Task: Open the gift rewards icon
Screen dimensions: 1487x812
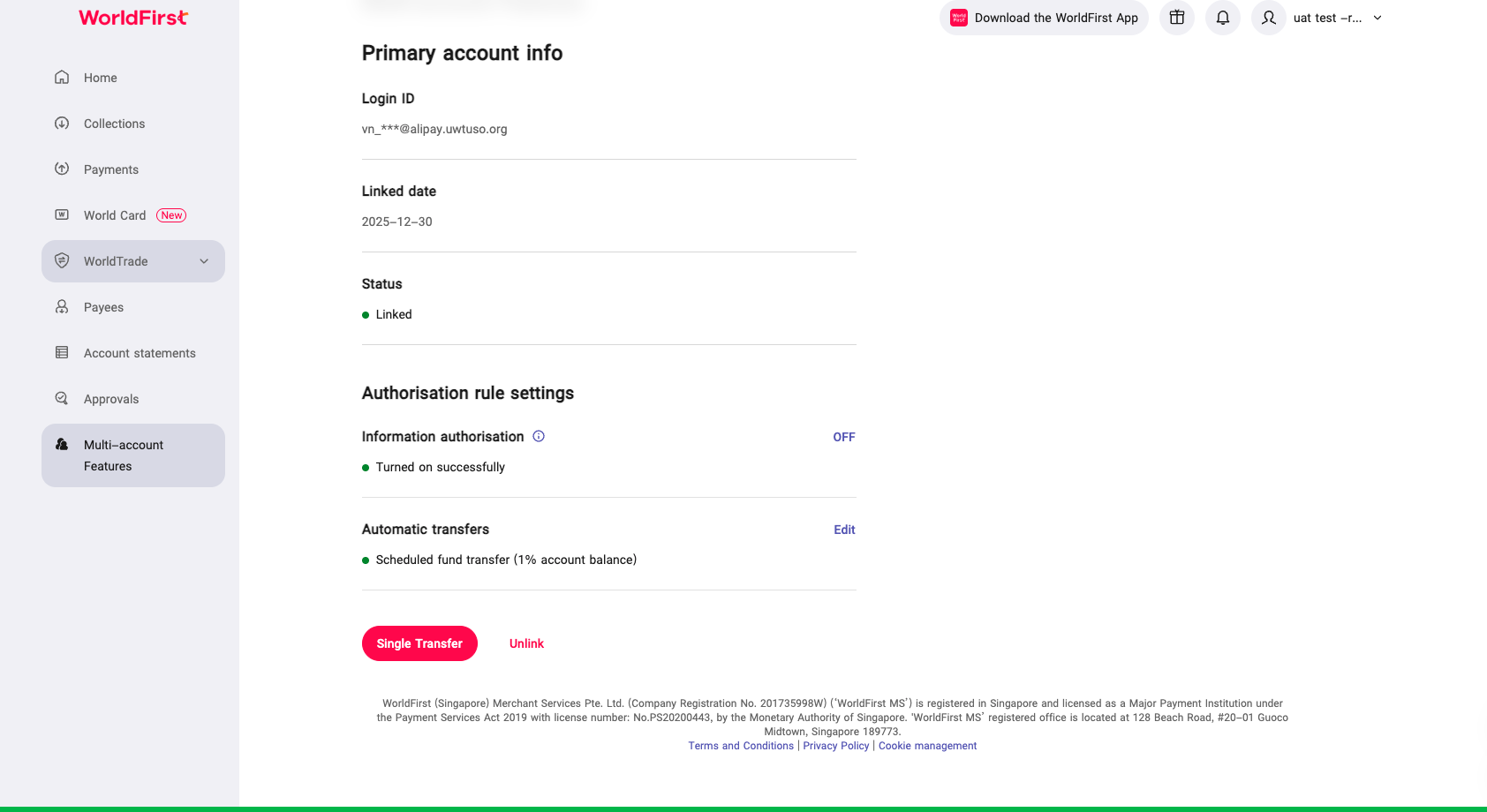Action: click(x=1177, y=18)
